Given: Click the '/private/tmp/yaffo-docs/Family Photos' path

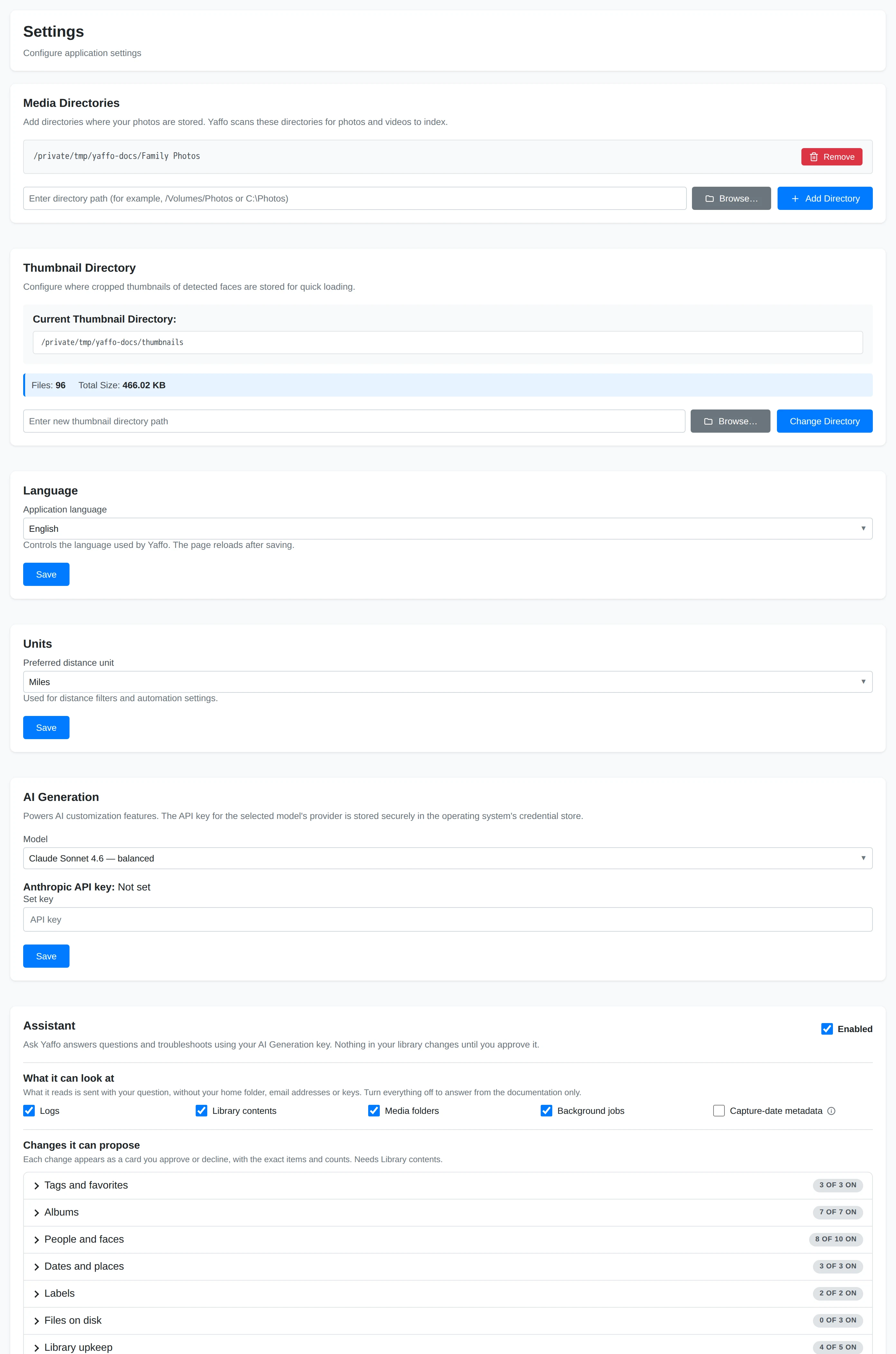Looking at the screenshot, I should click(x=117, y=156).
